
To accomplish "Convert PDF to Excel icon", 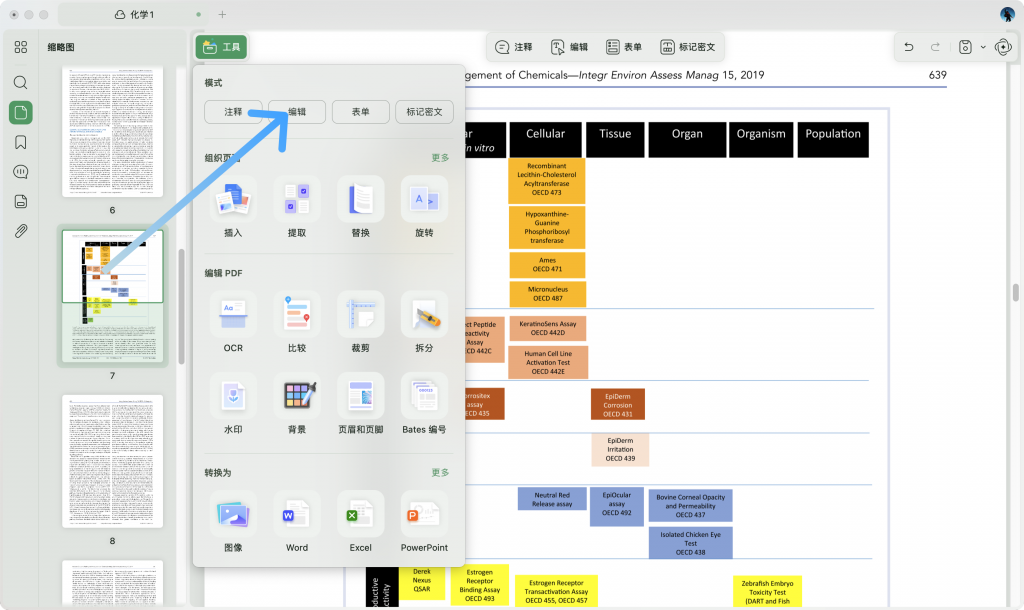I will pos(361,515).
